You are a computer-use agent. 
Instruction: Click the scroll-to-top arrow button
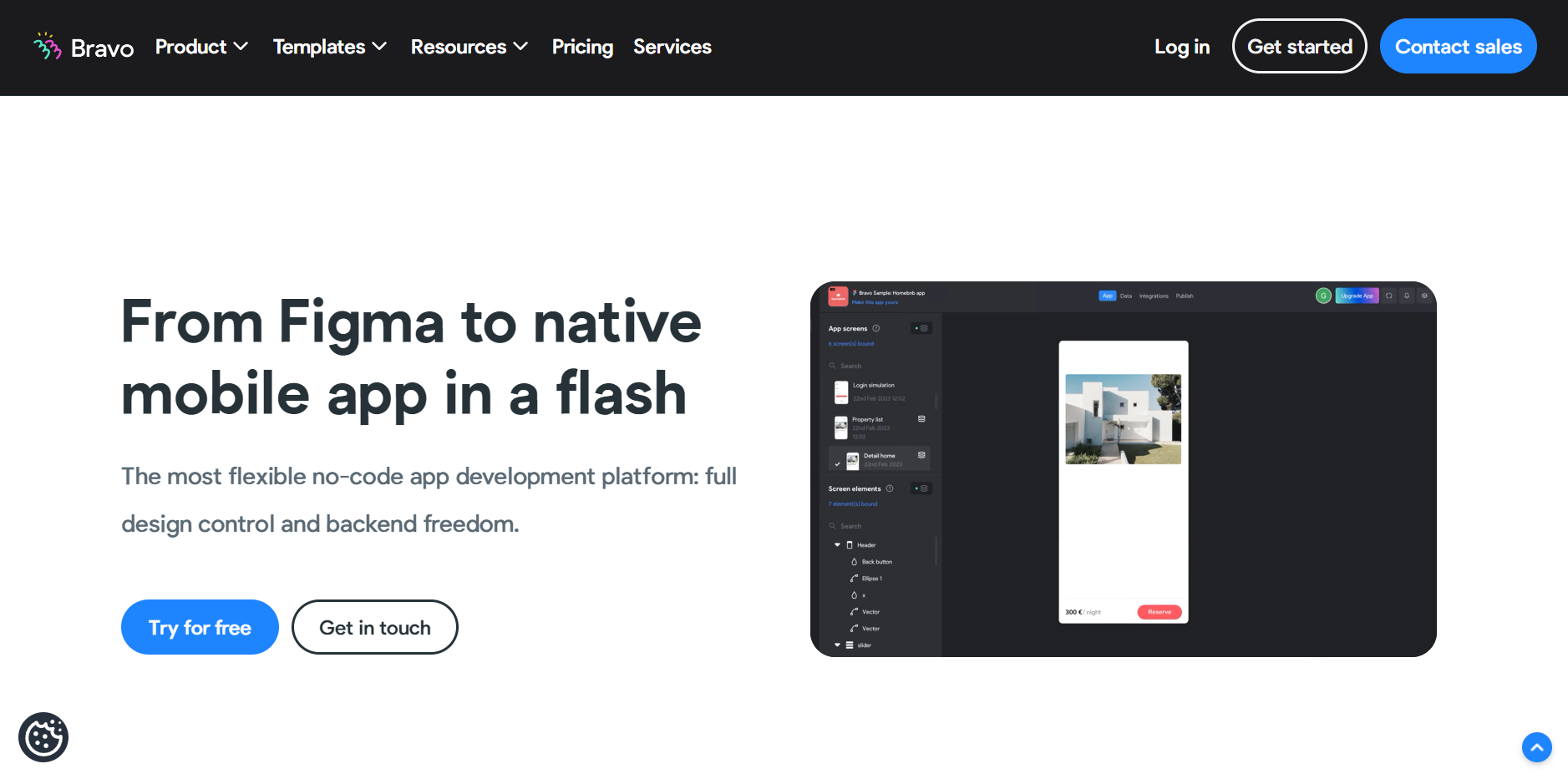point(1536,747)
